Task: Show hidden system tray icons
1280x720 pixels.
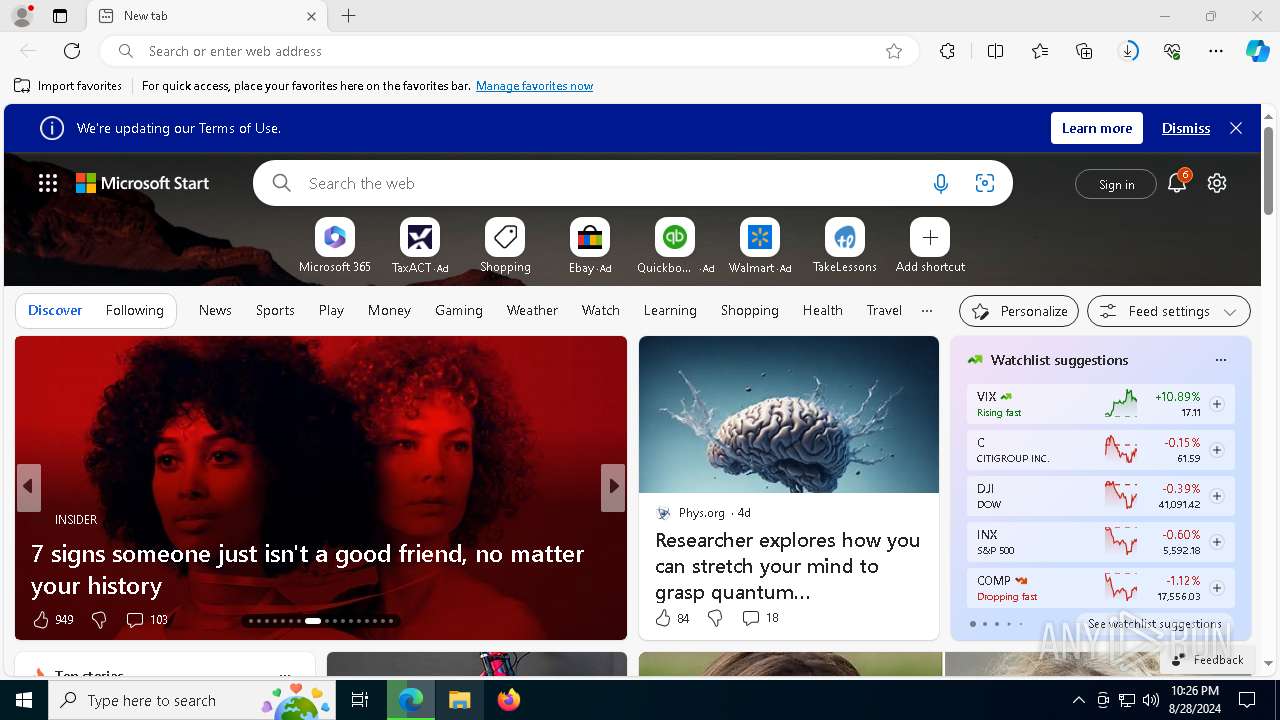Action: (x=1078, y=700)
